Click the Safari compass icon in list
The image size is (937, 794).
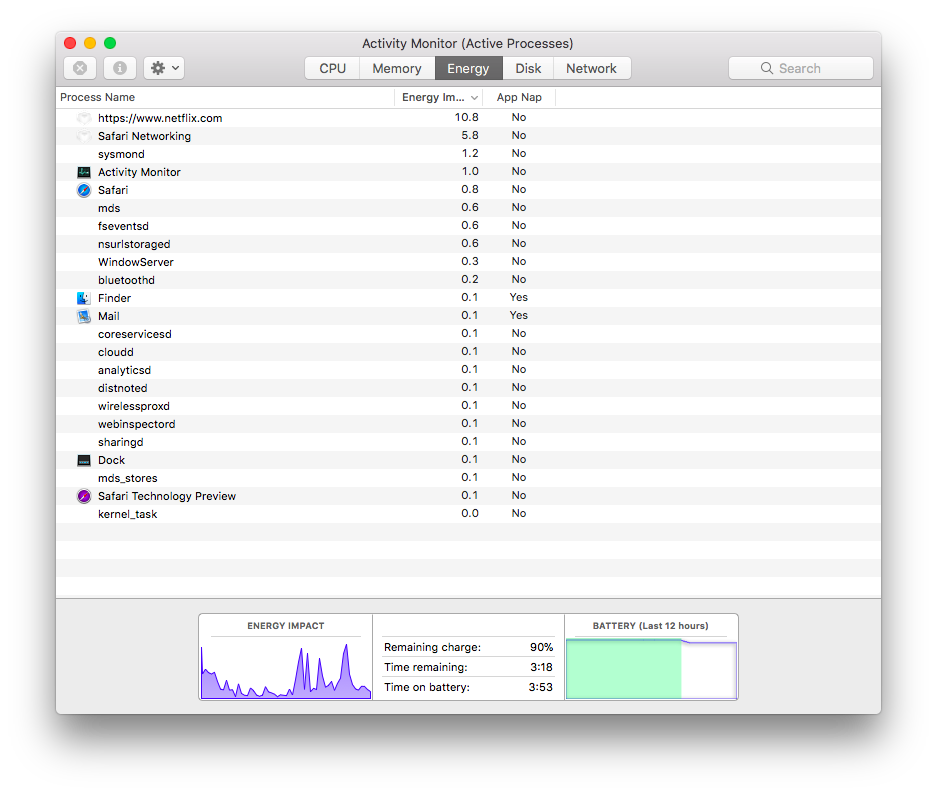coord(84,190)
